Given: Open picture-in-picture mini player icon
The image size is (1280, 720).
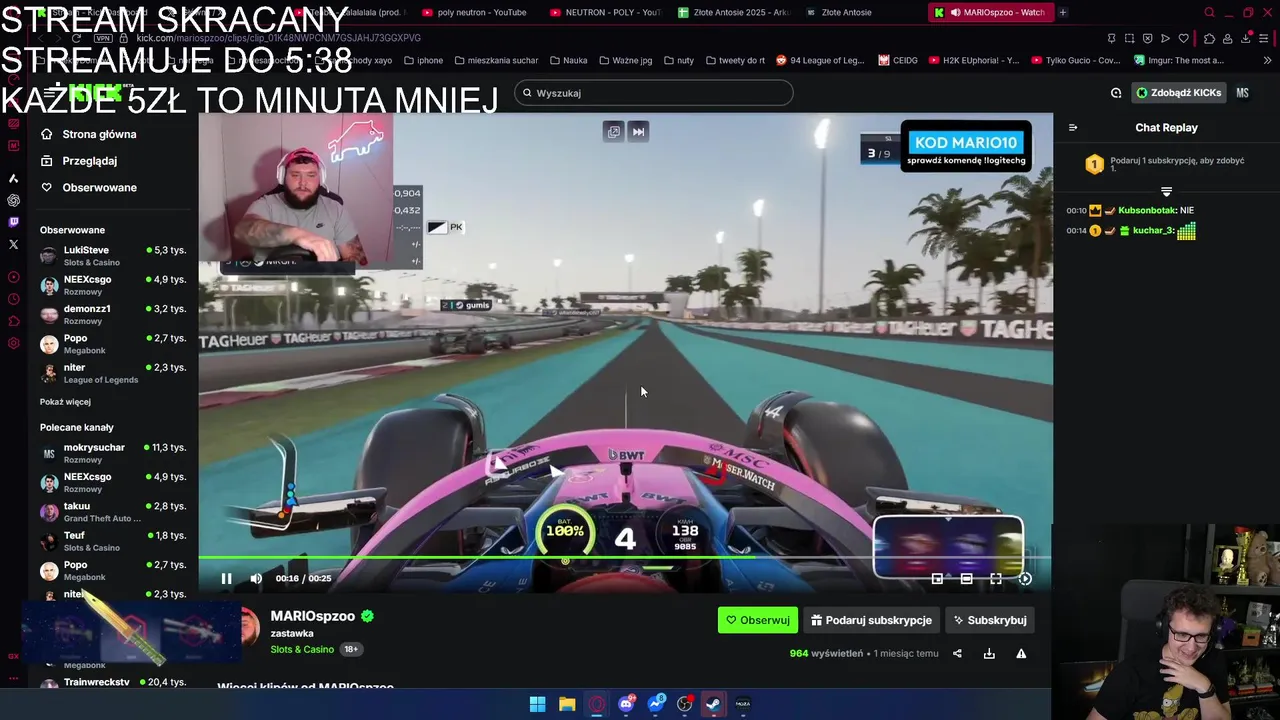Looking at the screenshot, I should [x=937, y=578].
